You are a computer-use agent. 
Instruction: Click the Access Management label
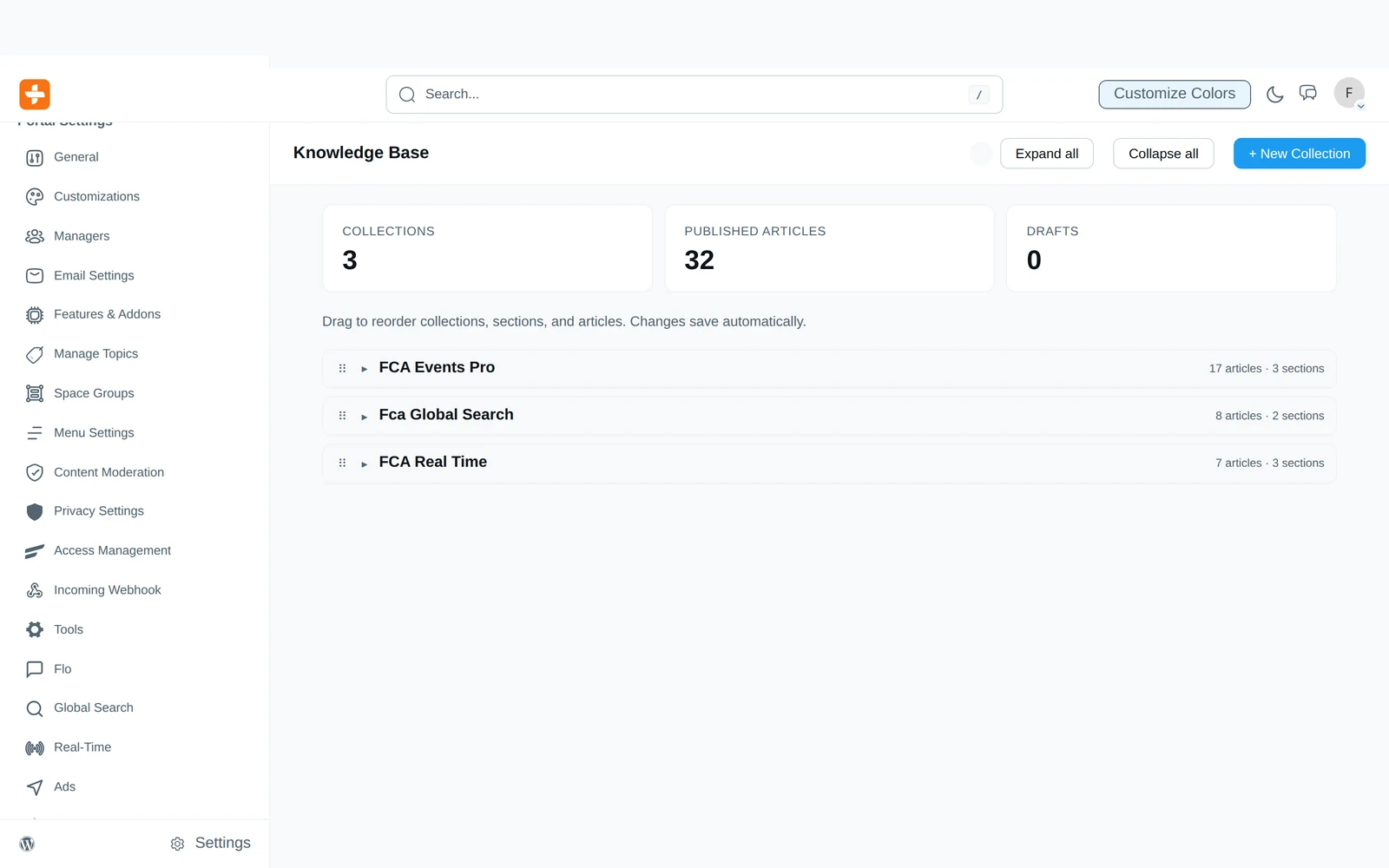(113, 551)
